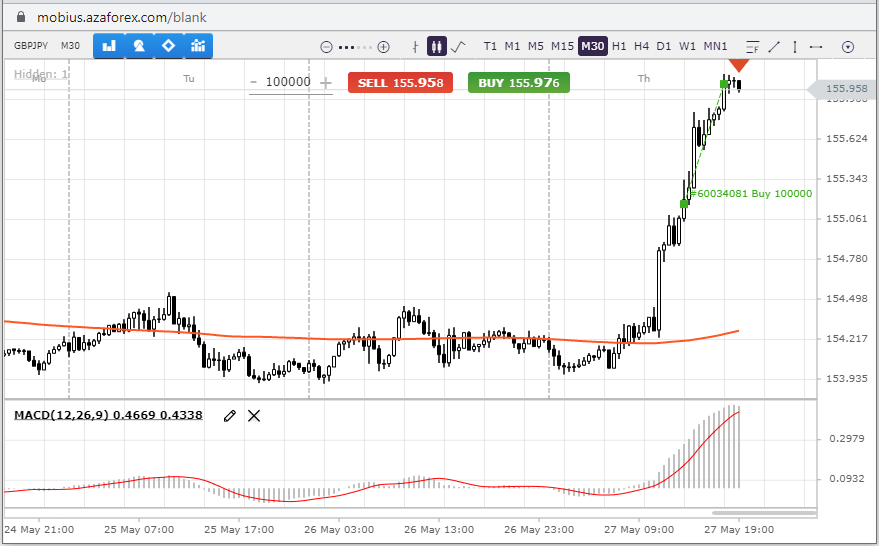Select the vertical line drawing tool
The height and width of the screenshot is (546, 879).
pyautogui.click(x=794, y=46)
